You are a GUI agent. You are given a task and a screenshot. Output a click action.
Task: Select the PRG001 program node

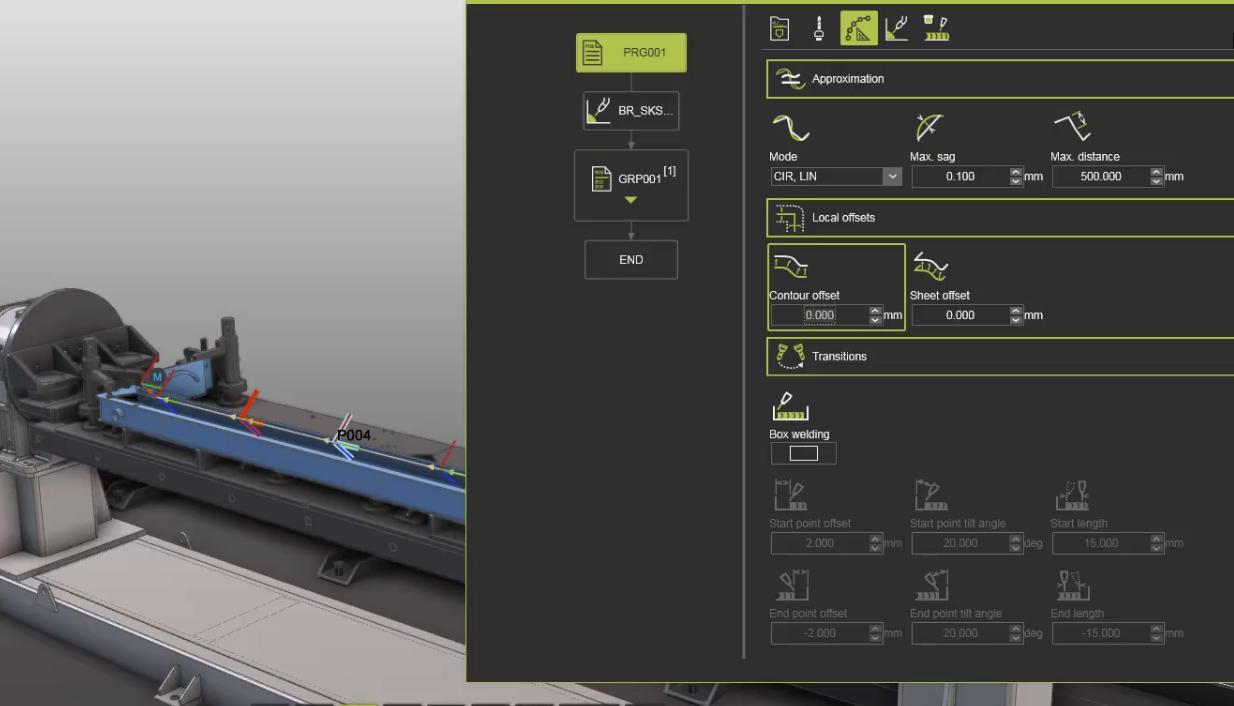tap(631, 53)
